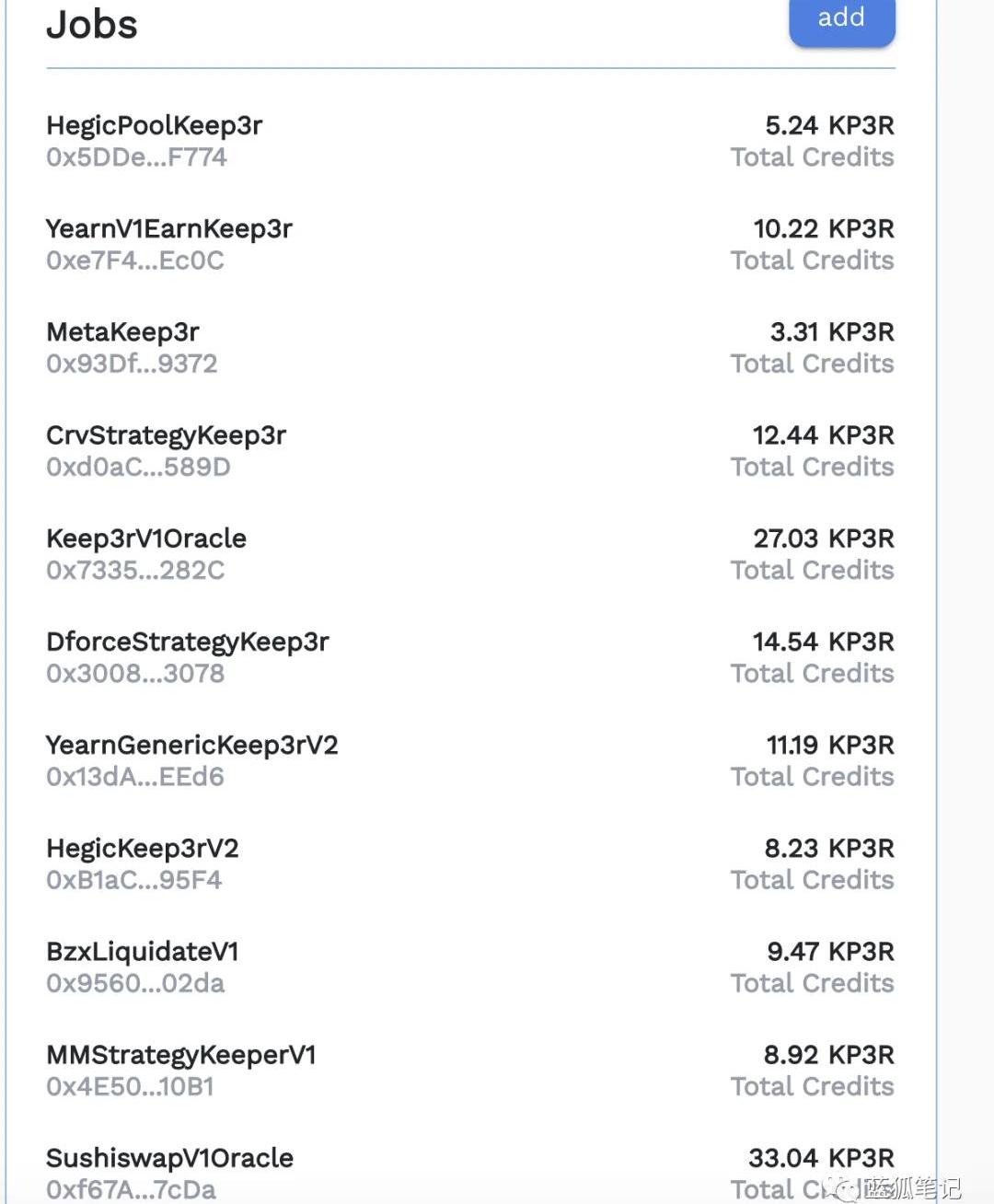The image size is (994, 1204).
Task: Click the address 0x4E50...10B1
Action: [x=130, y=1087]
